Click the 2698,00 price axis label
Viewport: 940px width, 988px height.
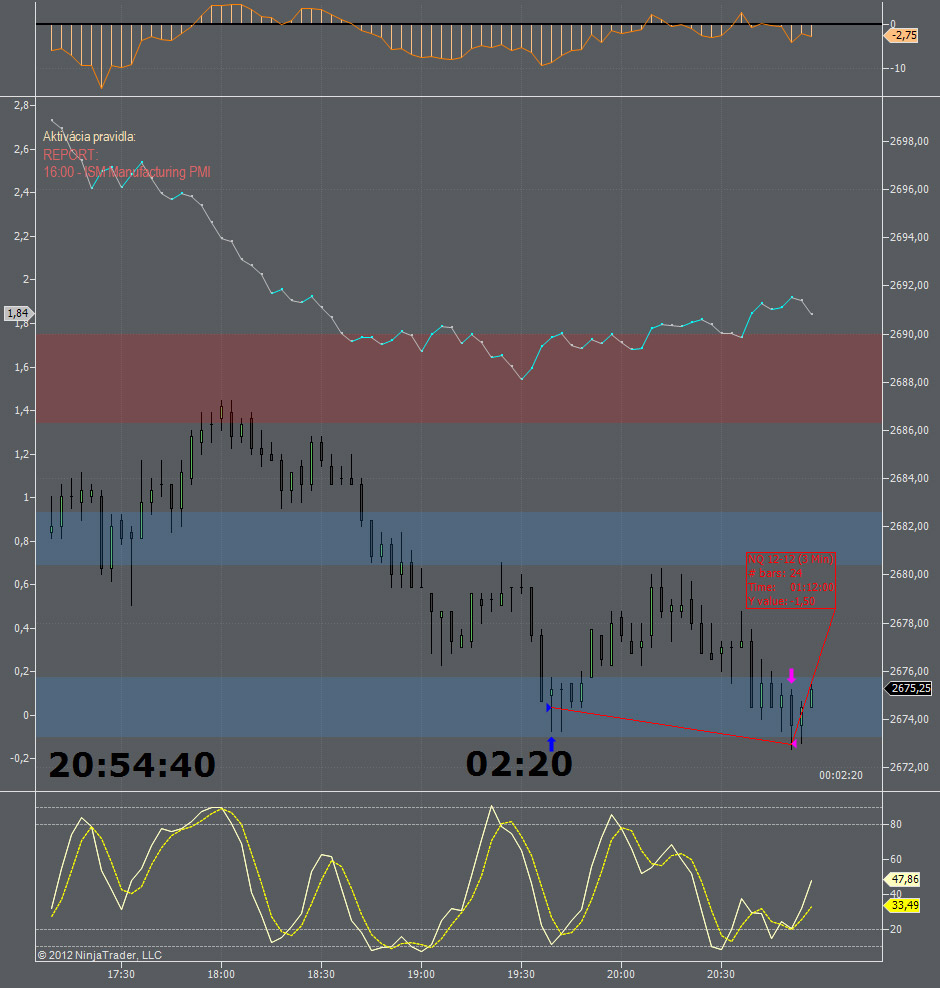click(909, 141)
